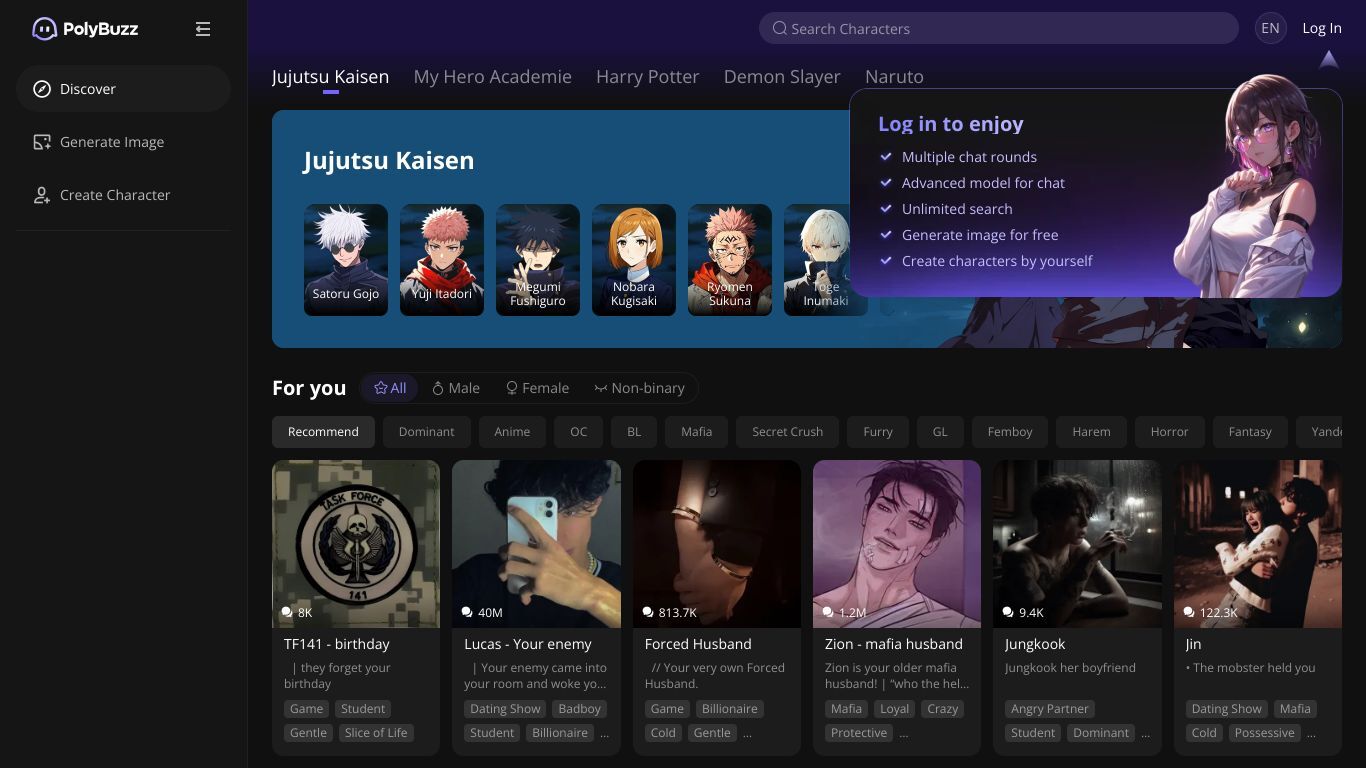
Task: Open the Toge Inumaki character
Action: point(826,260)
